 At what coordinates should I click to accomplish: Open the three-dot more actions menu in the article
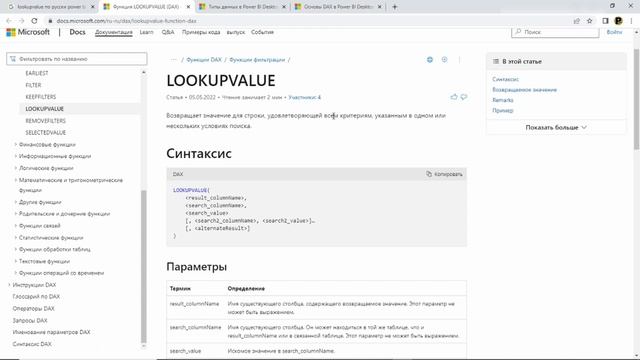tap(459, 60)
